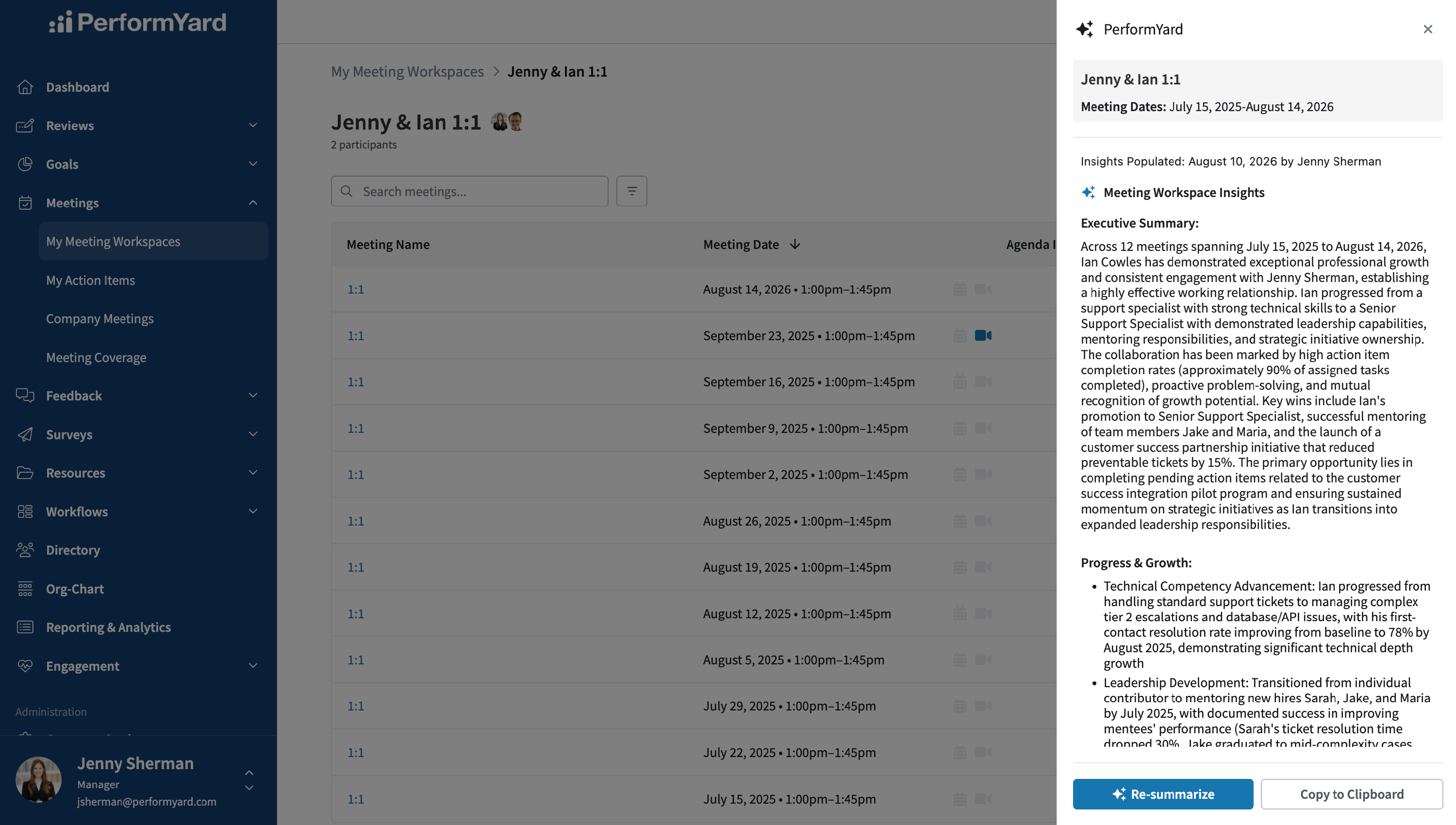Click the Meeting Workspace Insights sparkle icon
The image size is (1456, 825).
1088,192
